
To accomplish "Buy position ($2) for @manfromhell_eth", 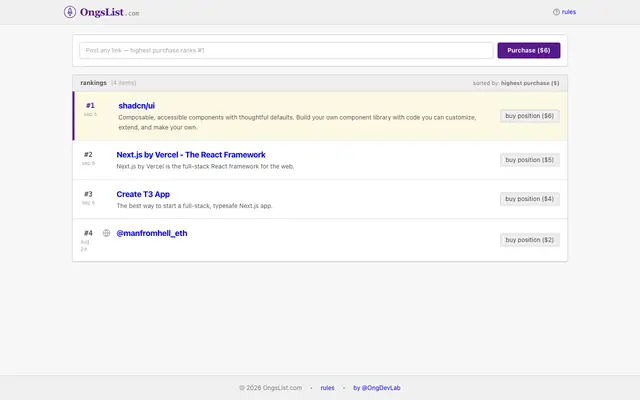I will (529, 240).
